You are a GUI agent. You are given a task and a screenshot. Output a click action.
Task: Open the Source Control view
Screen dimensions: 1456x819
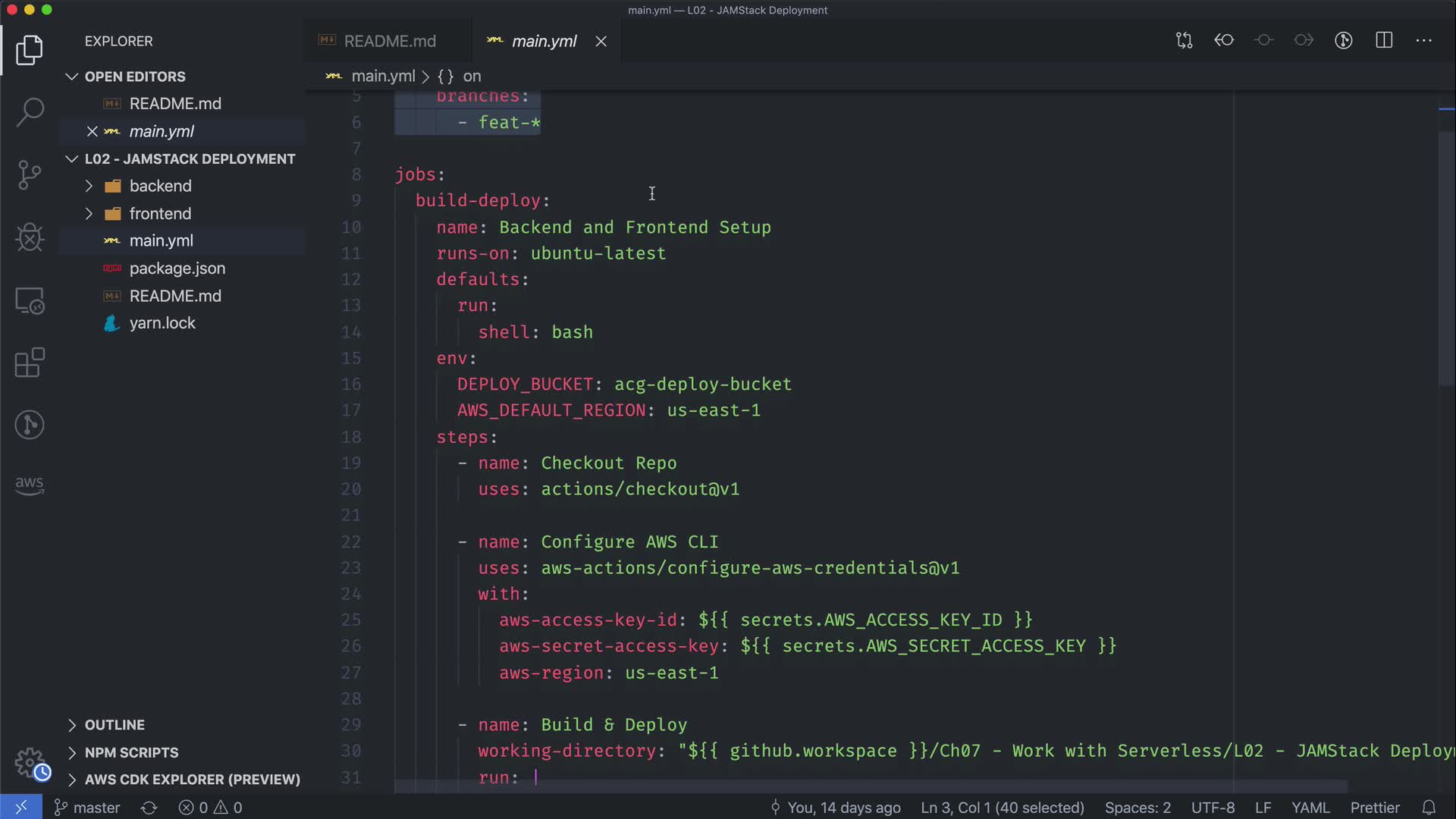(x=30, y=175)
